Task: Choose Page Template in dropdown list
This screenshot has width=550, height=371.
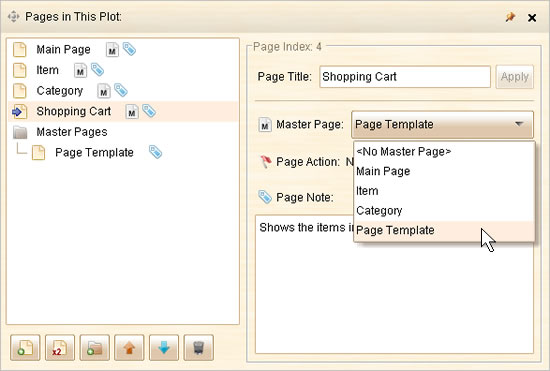Action: pyautogui.click(x=444, y=230)
